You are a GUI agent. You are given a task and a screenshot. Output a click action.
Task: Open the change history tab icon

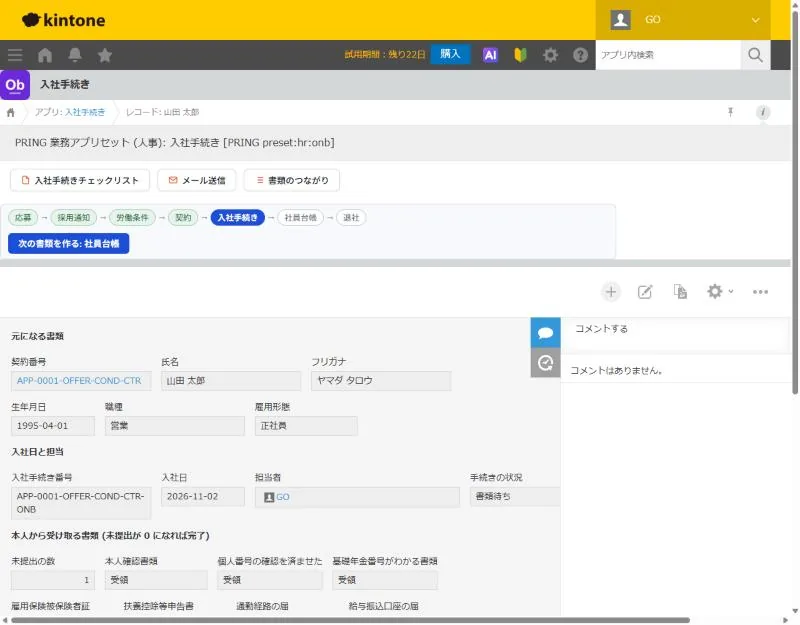[545, 363]
